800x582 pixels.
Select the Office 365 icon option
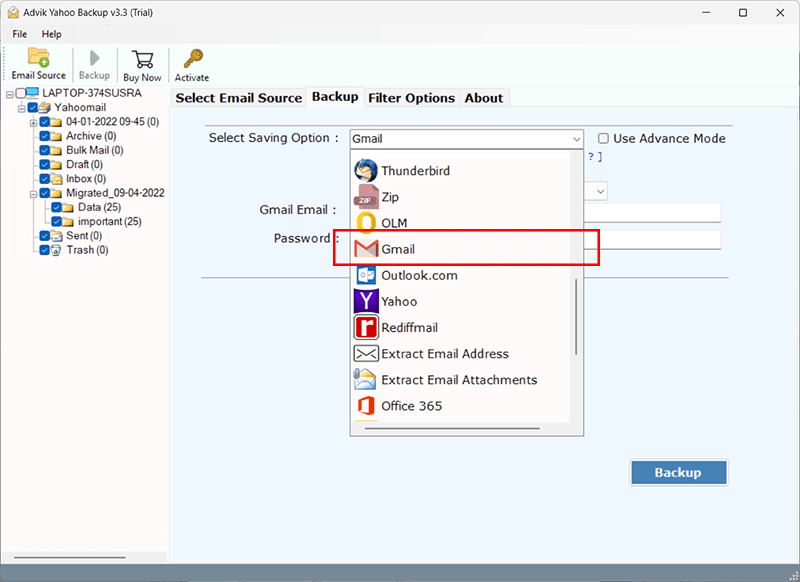tap(366, 406)
